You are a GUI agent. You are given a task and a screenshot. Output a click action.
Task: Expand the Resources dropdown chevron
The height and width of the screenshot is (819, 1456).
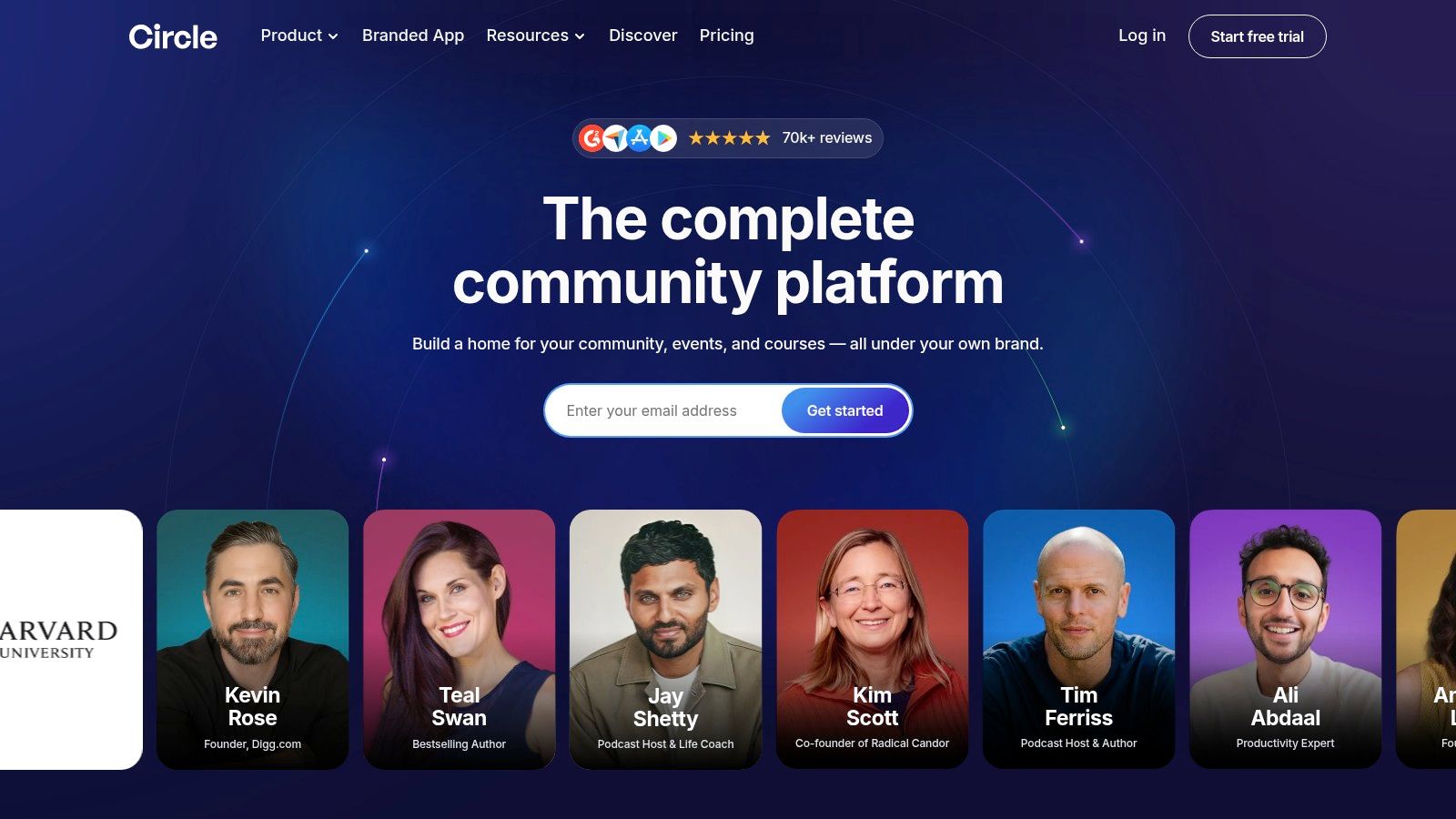(x=580, y=36)
